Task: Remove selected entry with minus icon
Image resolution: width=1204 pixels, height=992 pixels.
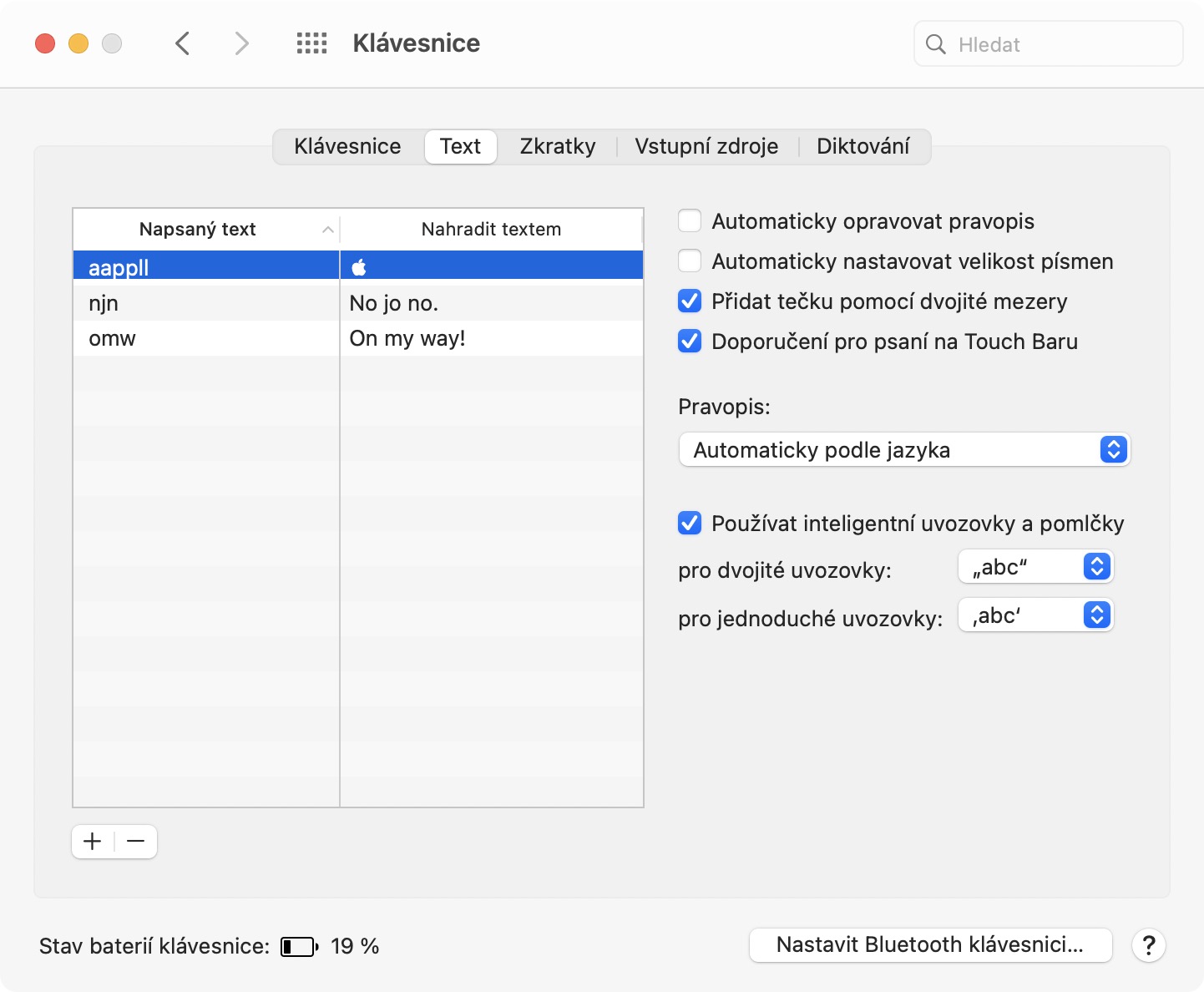Action: (x=136, y=841)
